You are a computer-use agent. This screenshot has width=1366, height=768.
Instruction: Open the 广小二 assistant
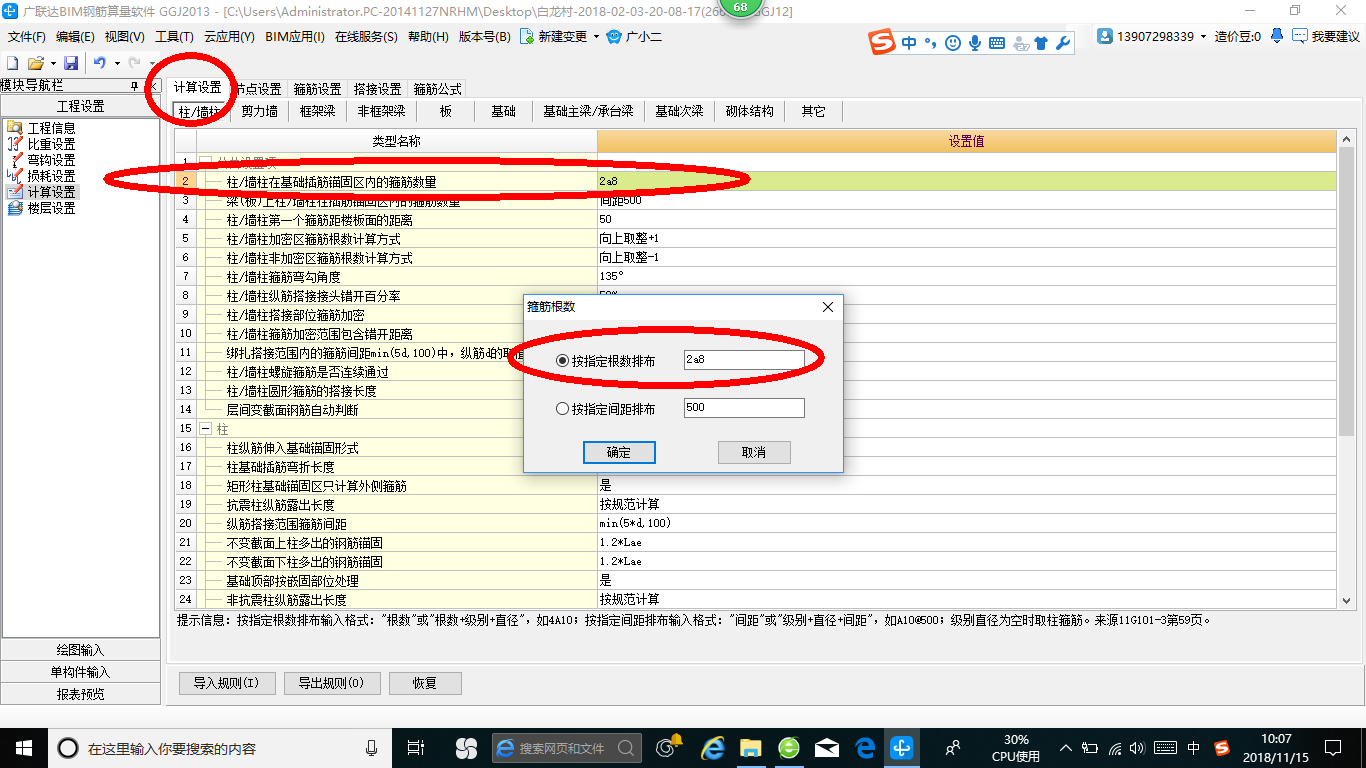tap(635, 36)
